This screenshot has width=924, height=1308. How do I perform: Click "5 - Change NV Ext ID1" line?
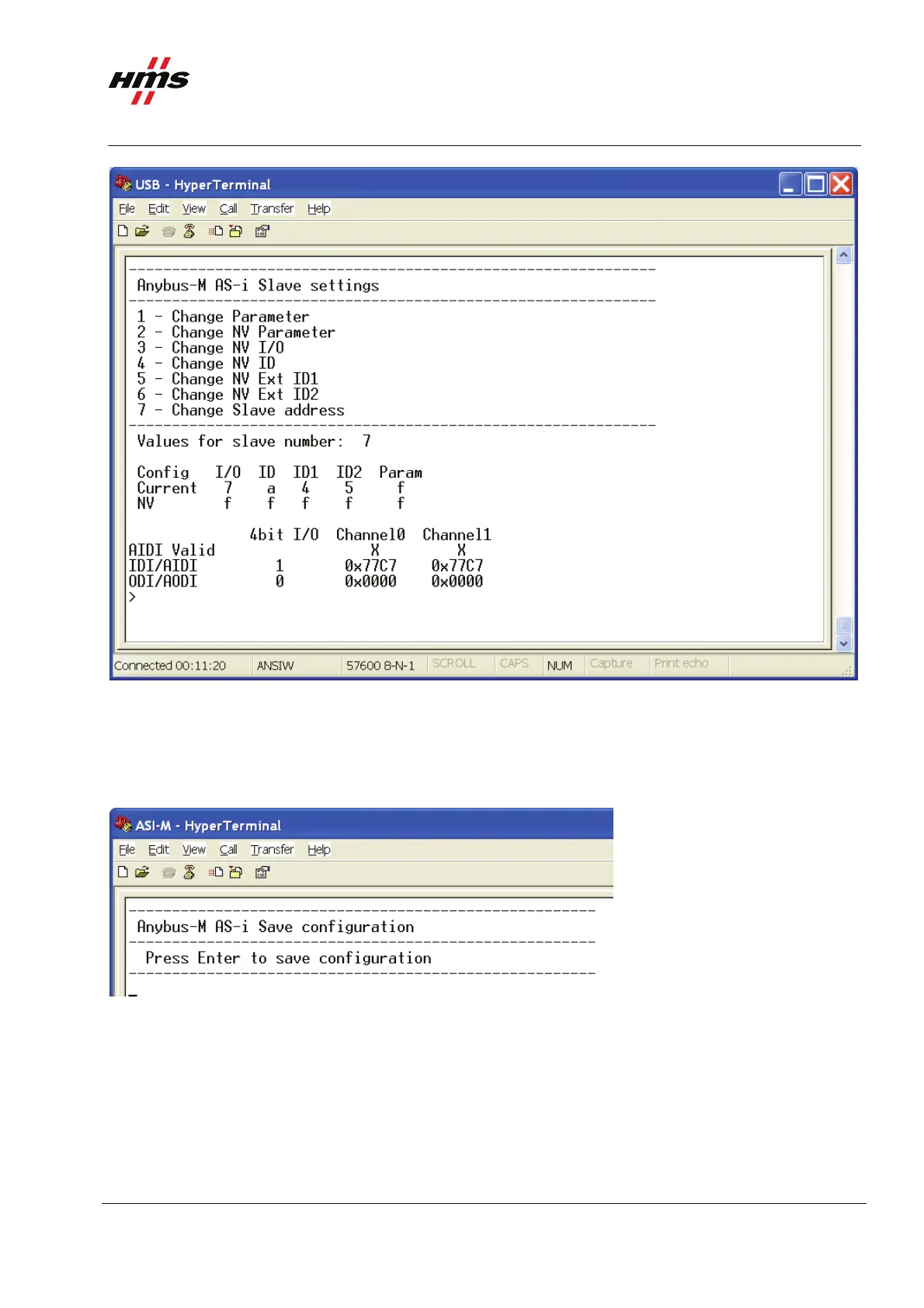pyautogui.click(x=228, y=379)
